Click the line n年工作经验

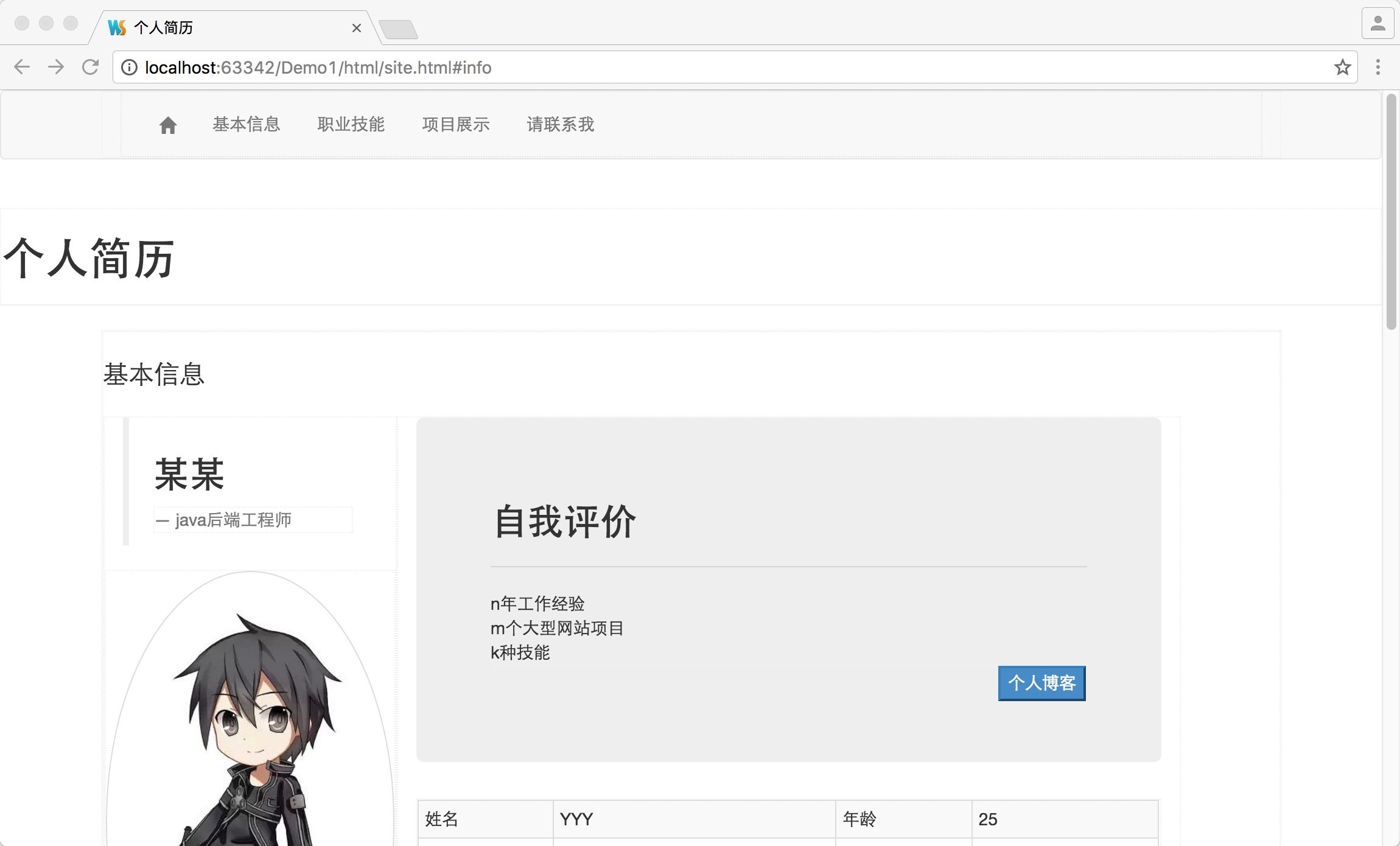click(x=537, y=604)
